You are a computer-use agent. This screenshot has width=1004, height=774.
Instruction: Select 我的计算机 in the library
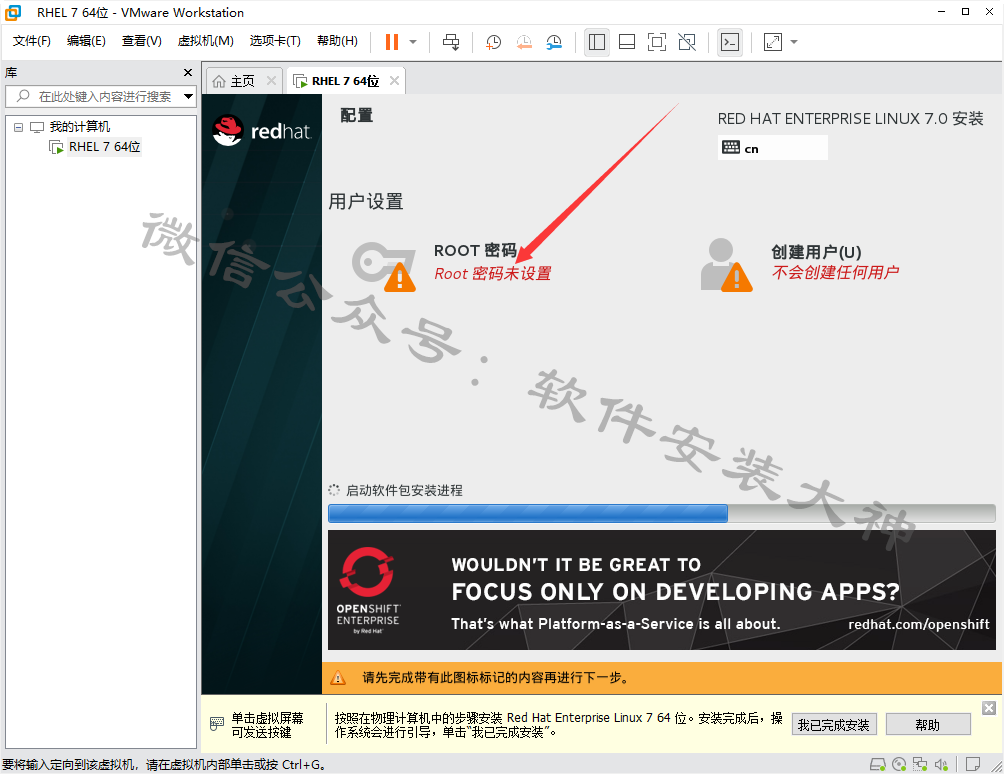click(x=79, y=127)
